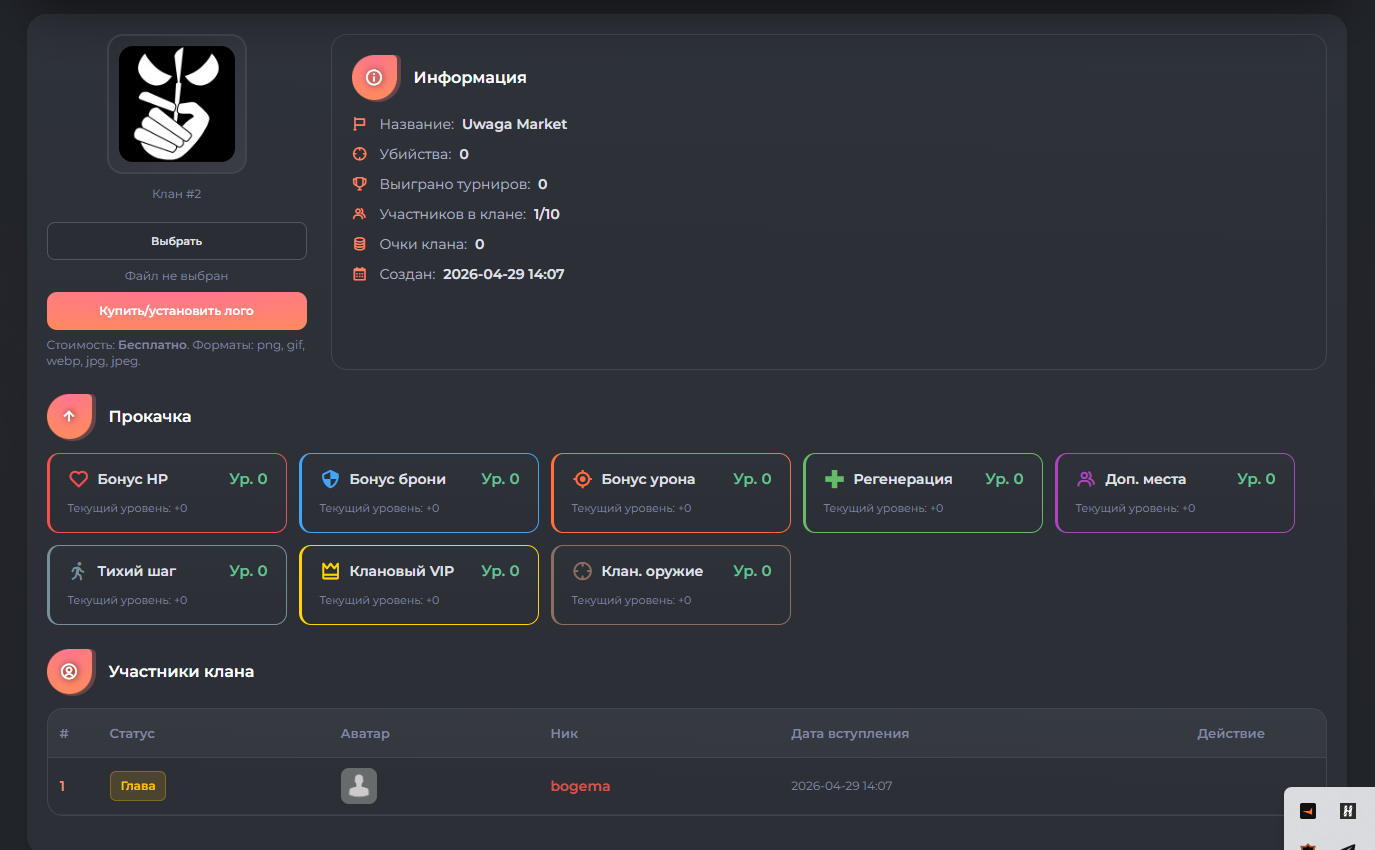Image resolution: width=1375 pixels, height=850 pixels.
Task: Click the info icon next to Информация header
Action: tap(374, 77)
